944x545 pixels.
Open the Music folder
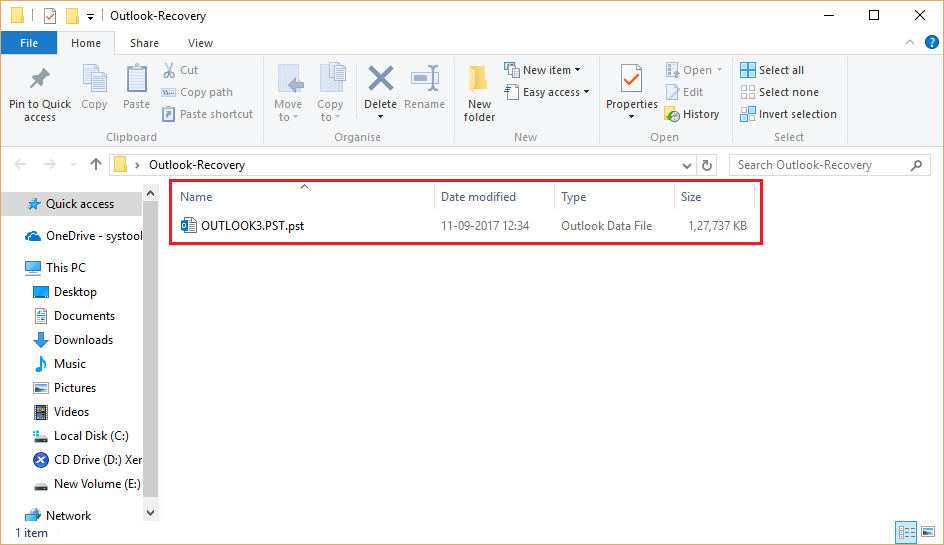pyautogui.click(x=59, y=364)
